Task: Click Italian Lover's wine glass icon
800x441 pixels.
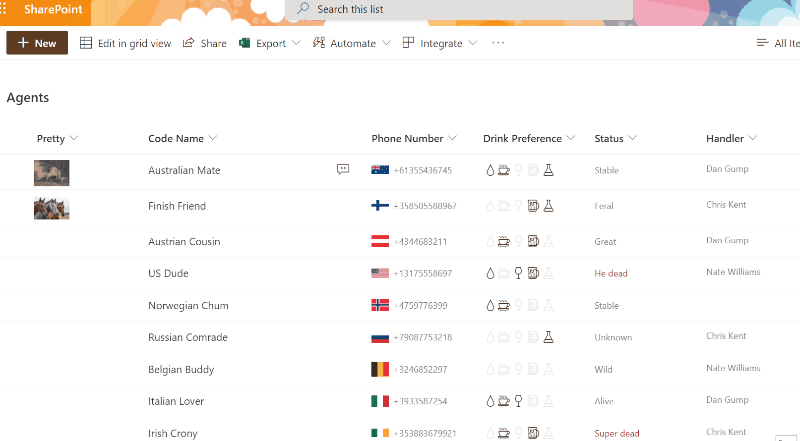Action: coord(518,401)
